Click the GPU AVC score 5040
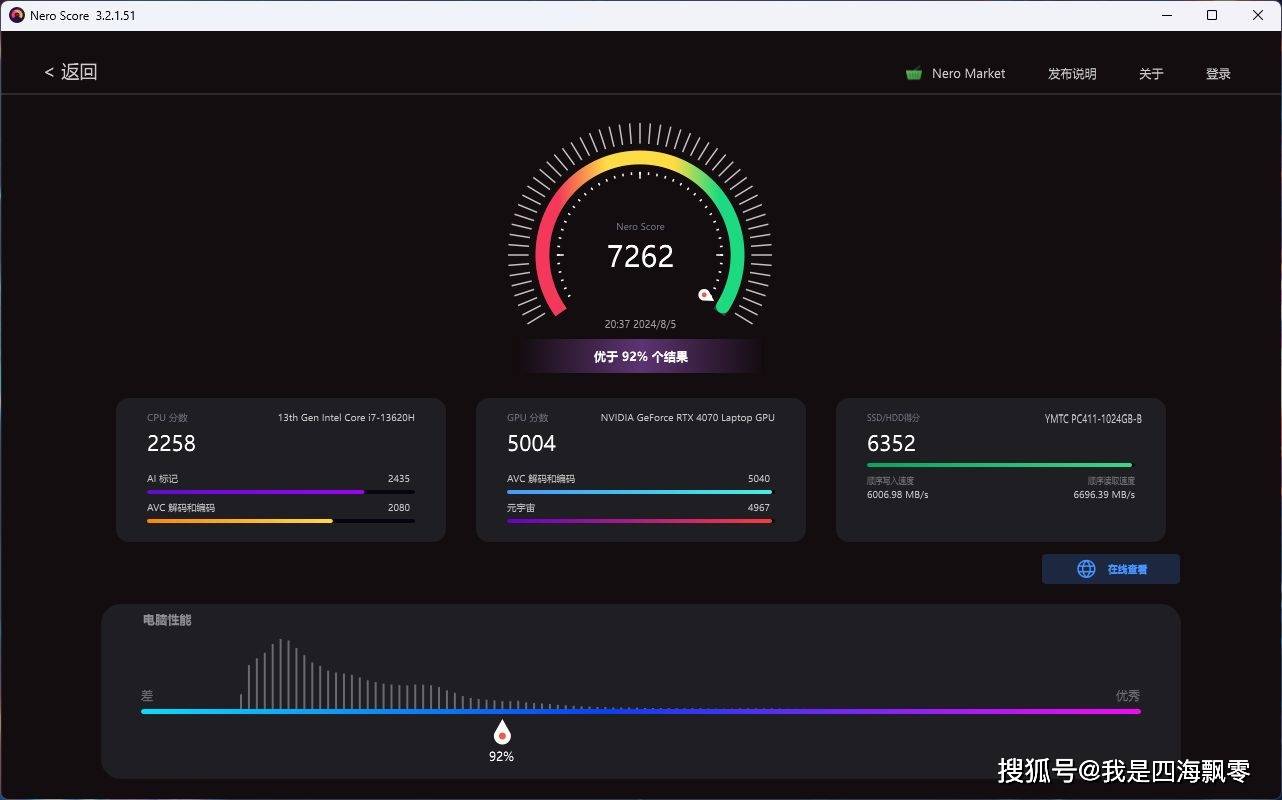 click(x=759, y=479)
